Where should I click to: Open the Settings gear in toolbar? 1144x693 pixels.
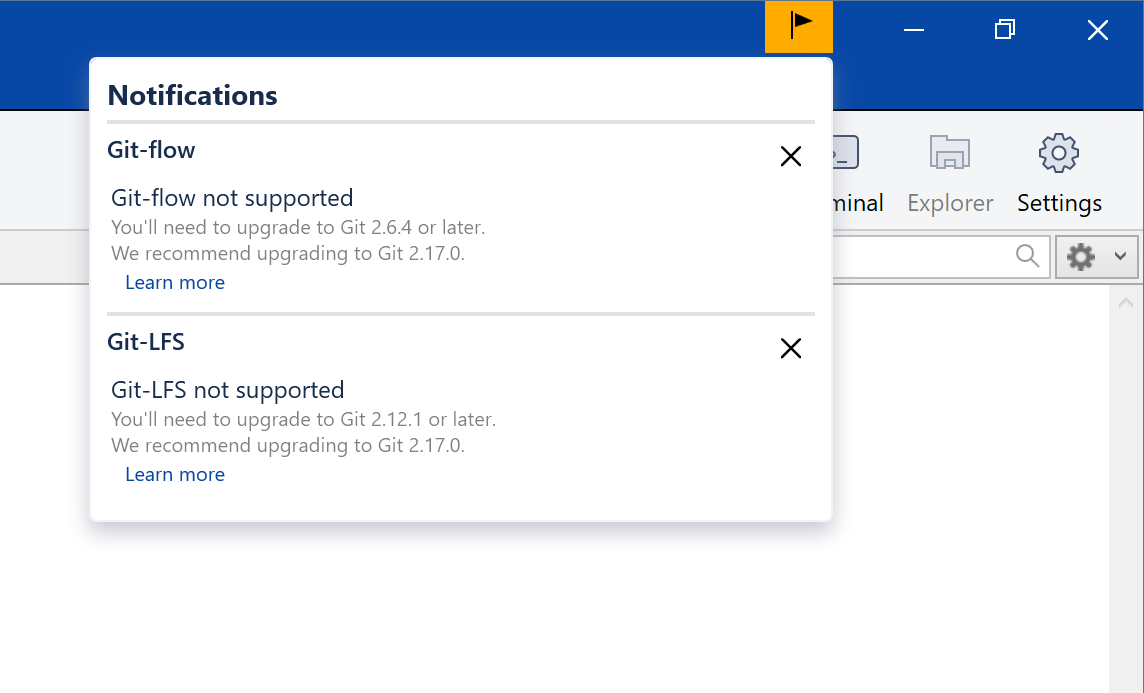[1059, 174]
